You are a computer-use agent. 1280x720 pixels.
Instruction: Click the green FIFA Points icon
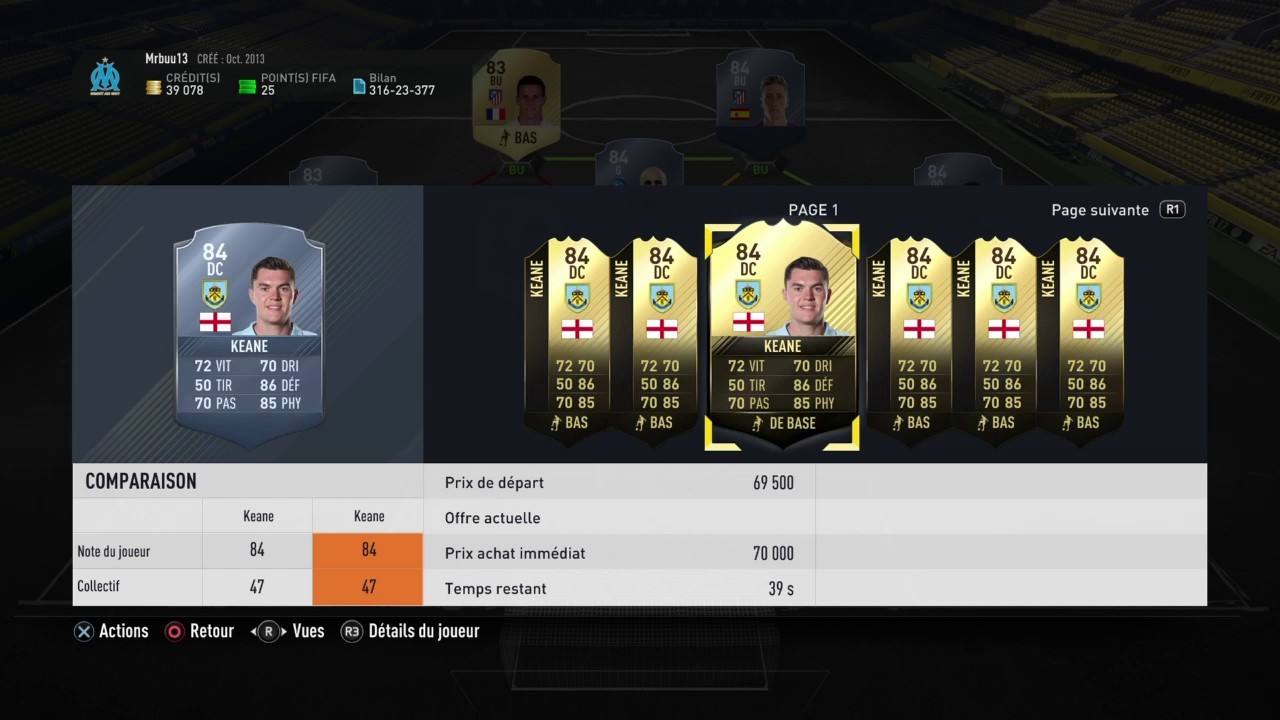click(247, 88)
